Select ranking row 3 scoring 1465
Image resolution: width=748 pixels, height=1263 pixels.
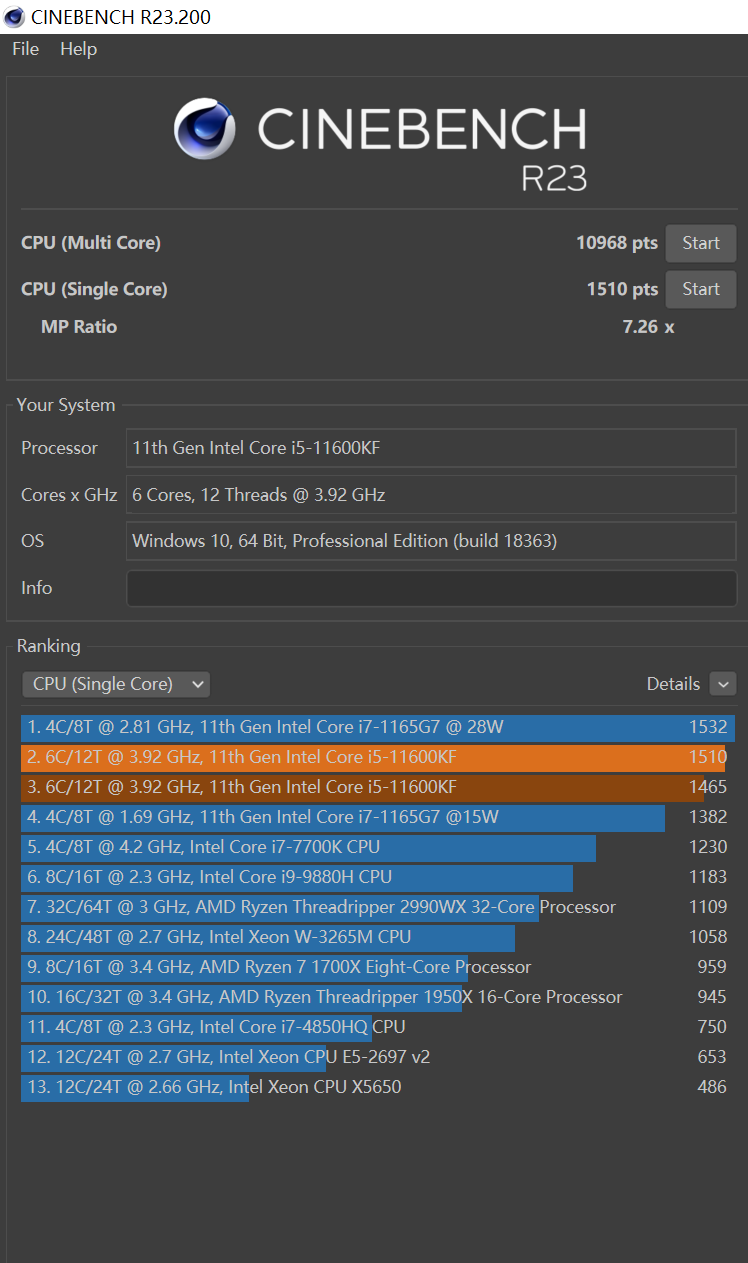tap(378, 787)
